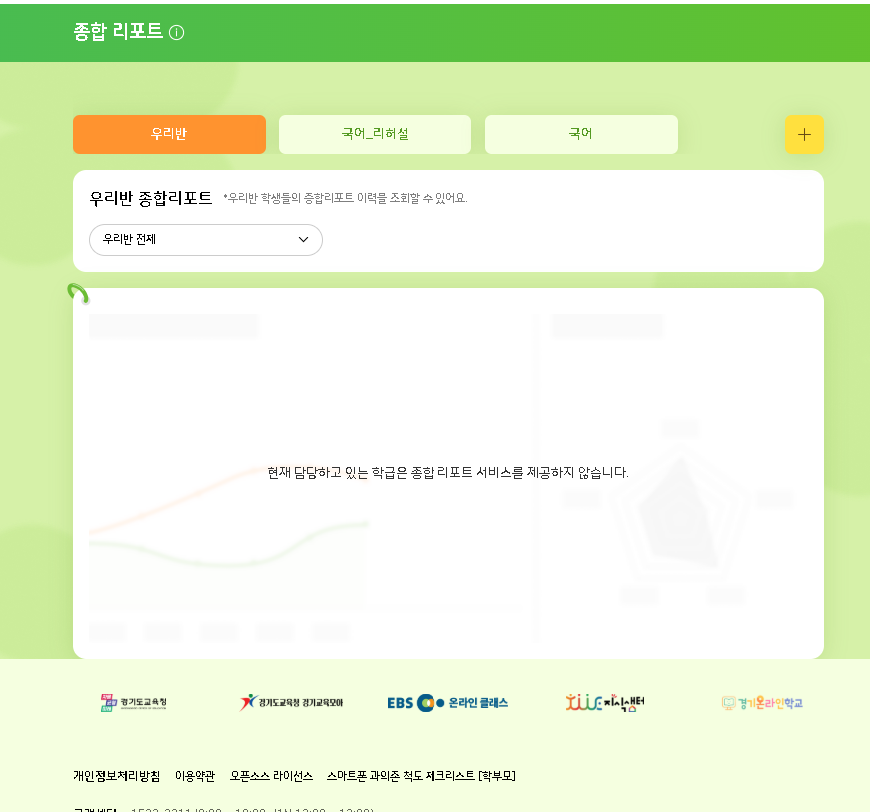Viewport: 870px width, 812px height.
Task: Go to the 경기온라인학교 logo link
Action: 762,703
